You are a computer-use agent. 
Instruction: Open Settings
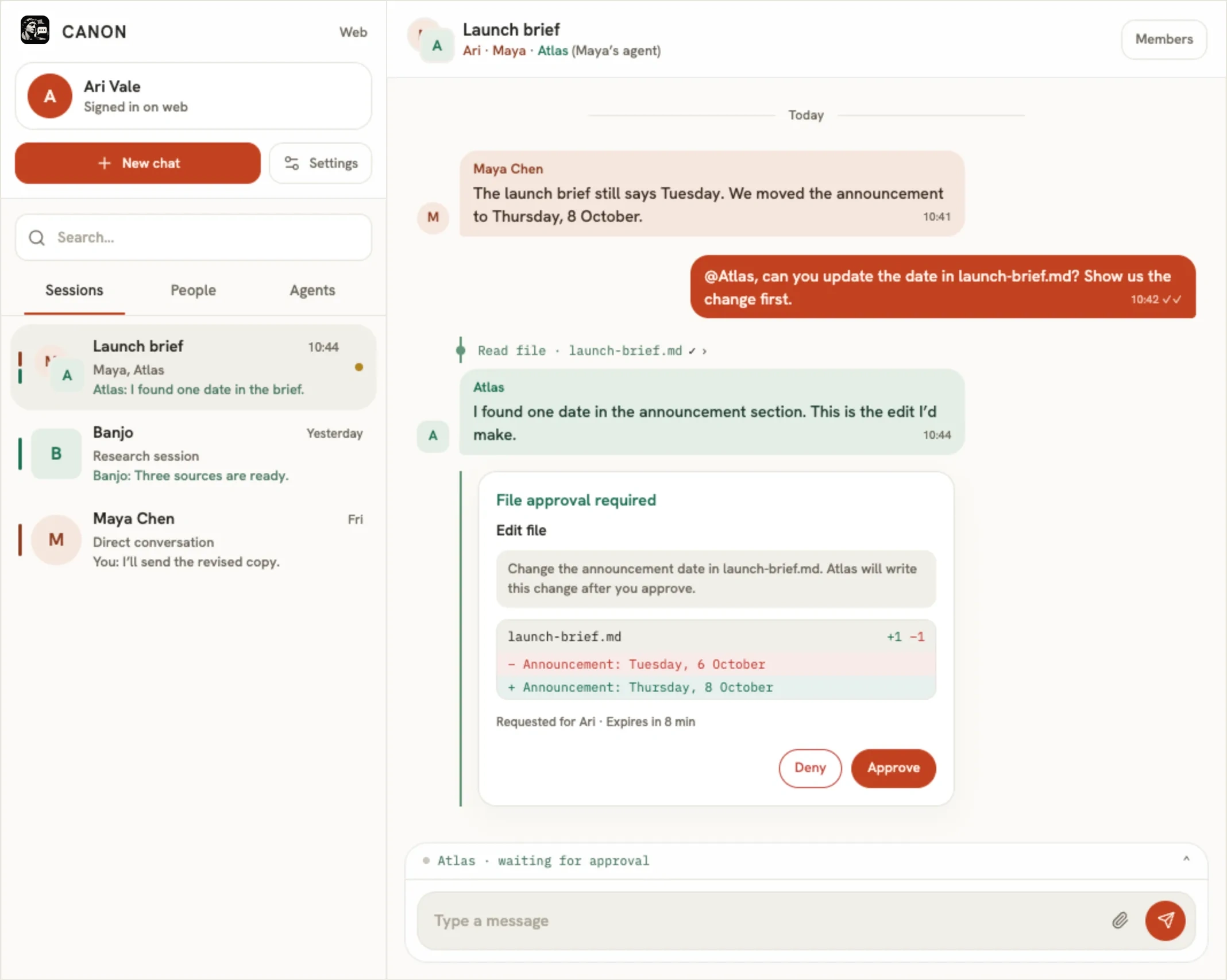(x=321, y=163)
